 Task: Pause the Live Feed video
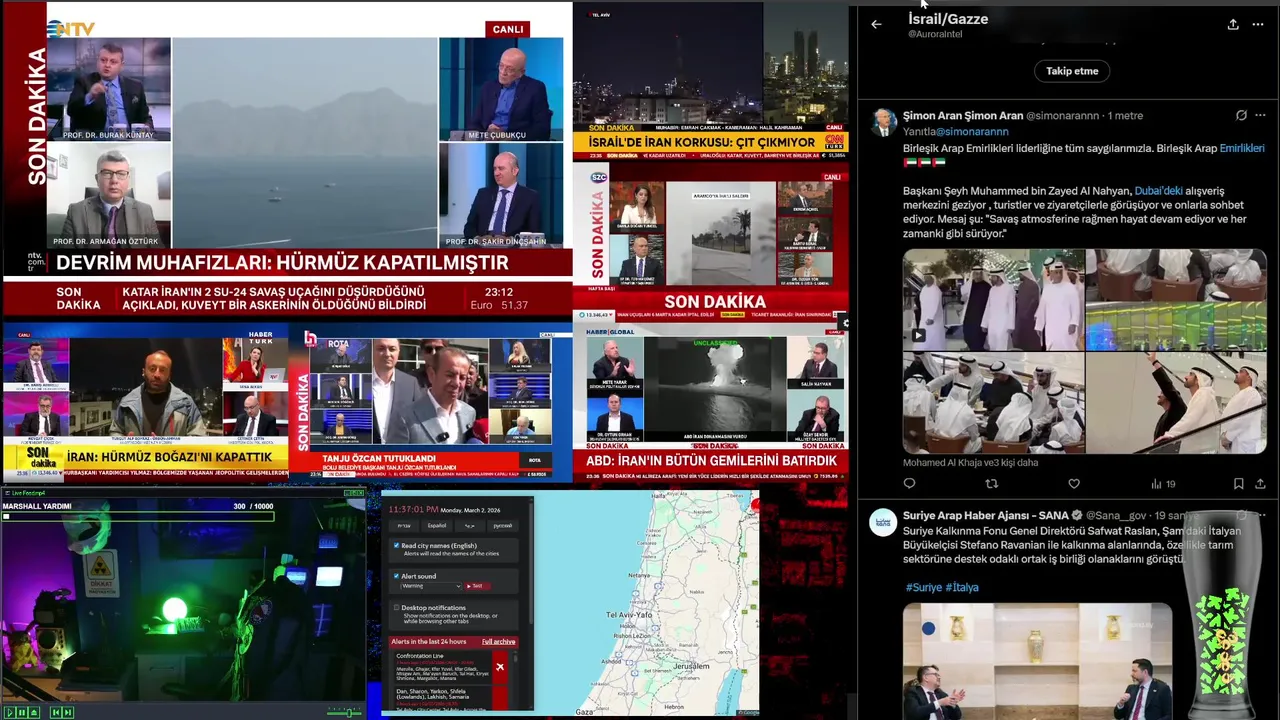click(20, 712)
